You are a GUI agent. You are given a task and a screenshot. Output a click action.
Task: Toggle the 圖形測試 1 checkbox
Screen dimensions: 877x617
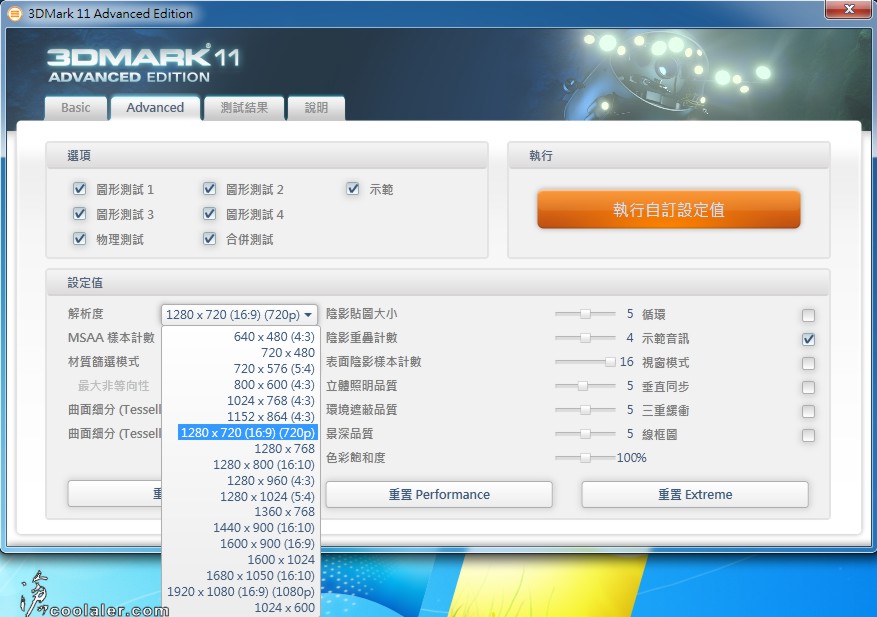(x=79, y=189)
